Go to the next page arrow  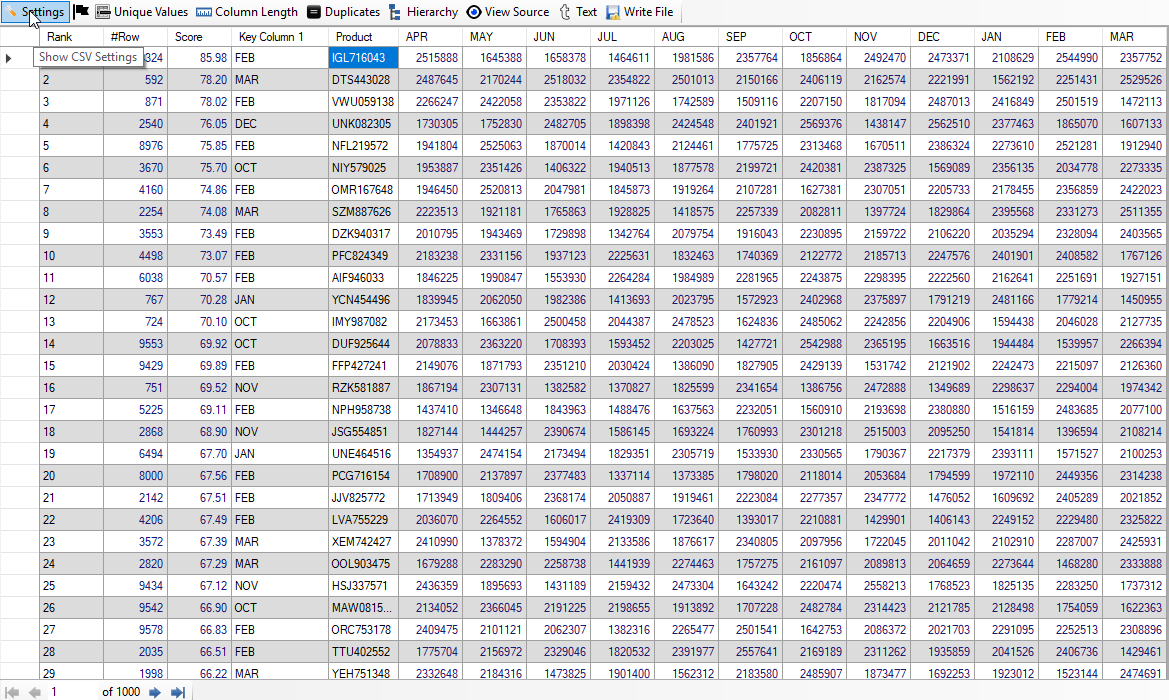155,692
